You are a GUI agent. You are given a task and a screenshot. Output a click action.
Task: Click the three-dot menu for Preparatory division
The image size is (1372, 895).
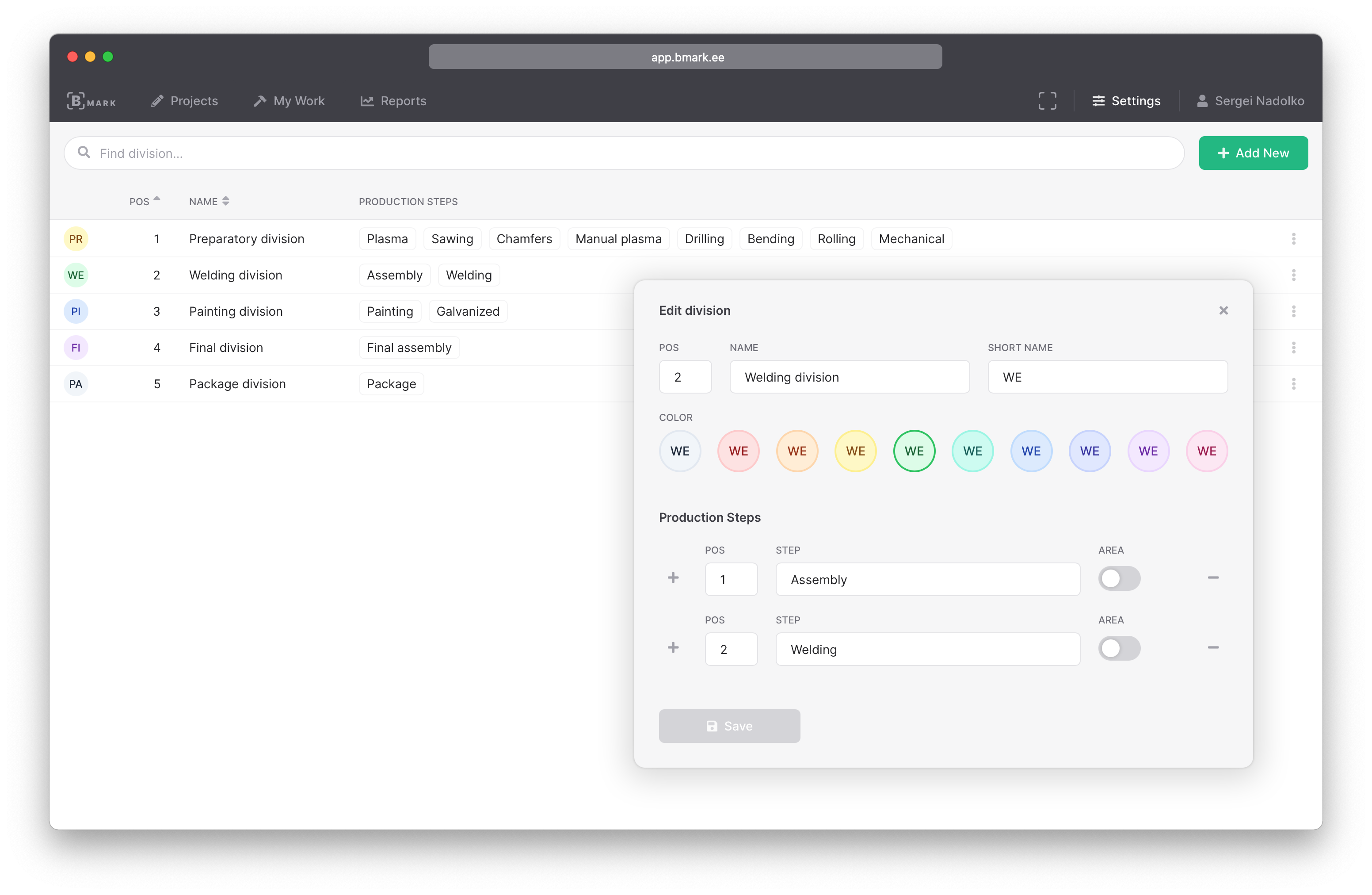[x=1294, y=238]
